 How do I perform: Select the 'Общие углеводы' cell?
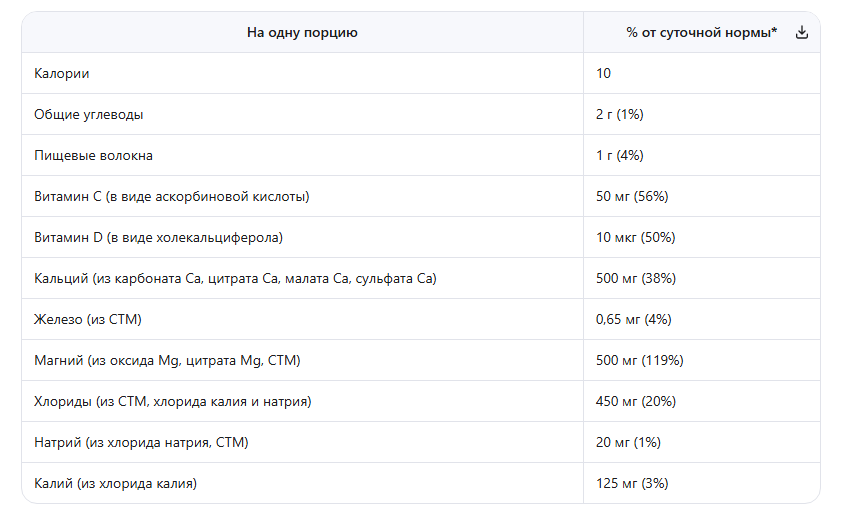click(x=89, y=114)
